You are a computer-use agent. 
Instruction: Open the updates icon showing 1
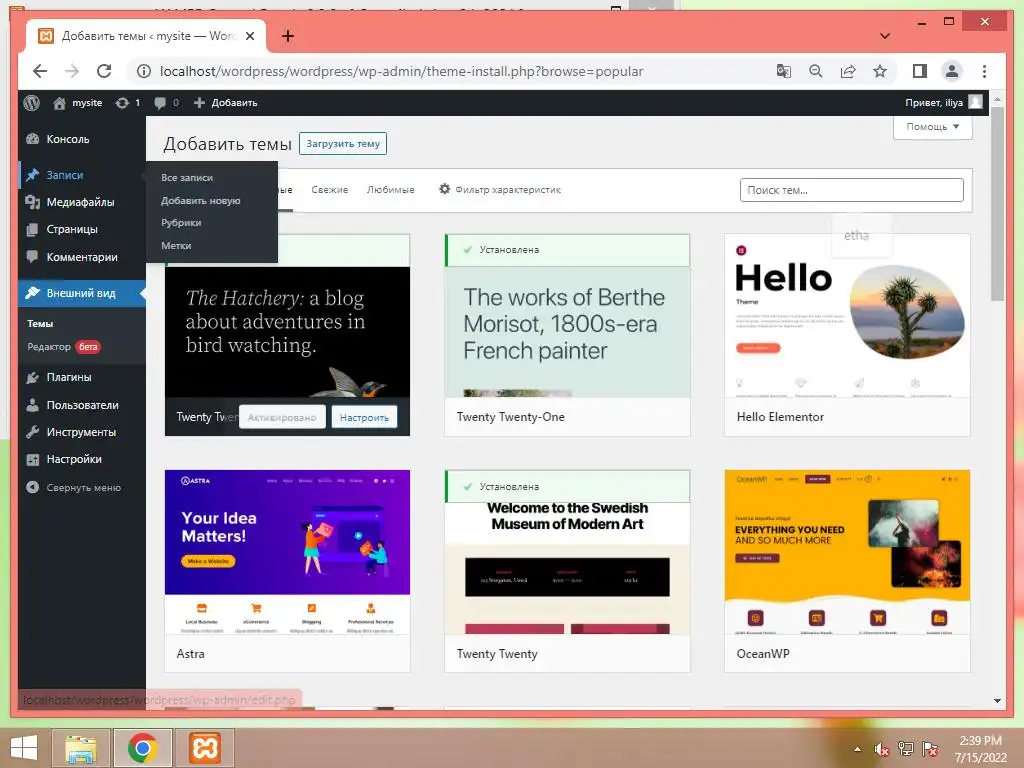[x=127, y=103]
